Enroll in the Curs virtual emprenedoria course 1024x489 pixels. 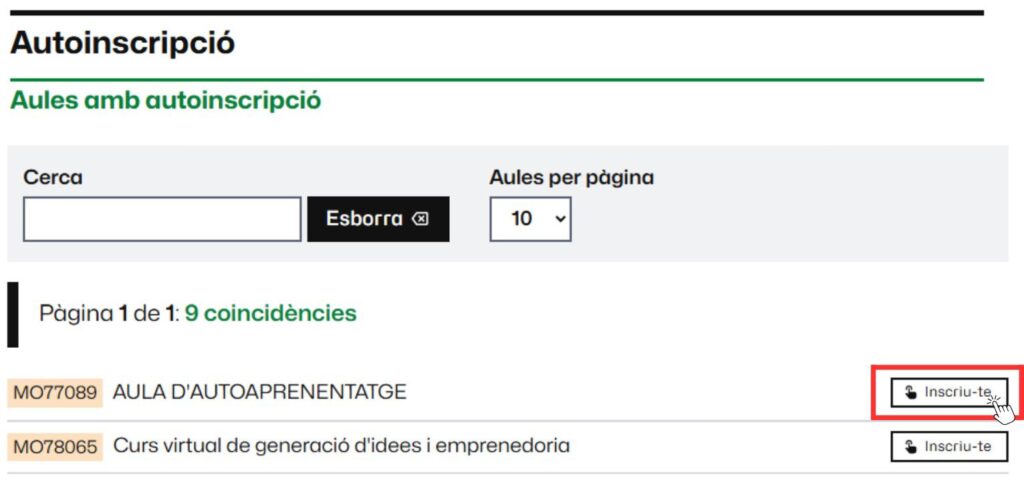tap(948, 446)
